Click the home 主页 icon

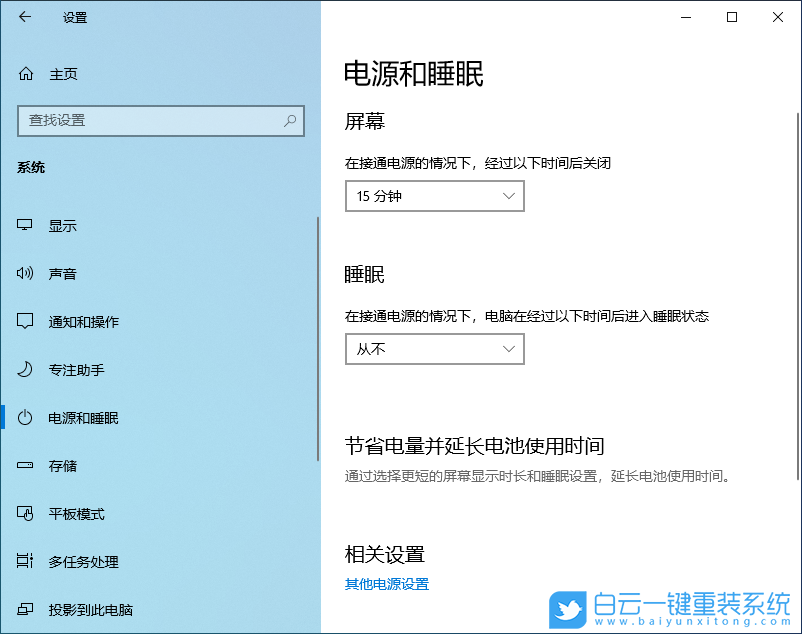pyautogui.click(x=28, y=73)
